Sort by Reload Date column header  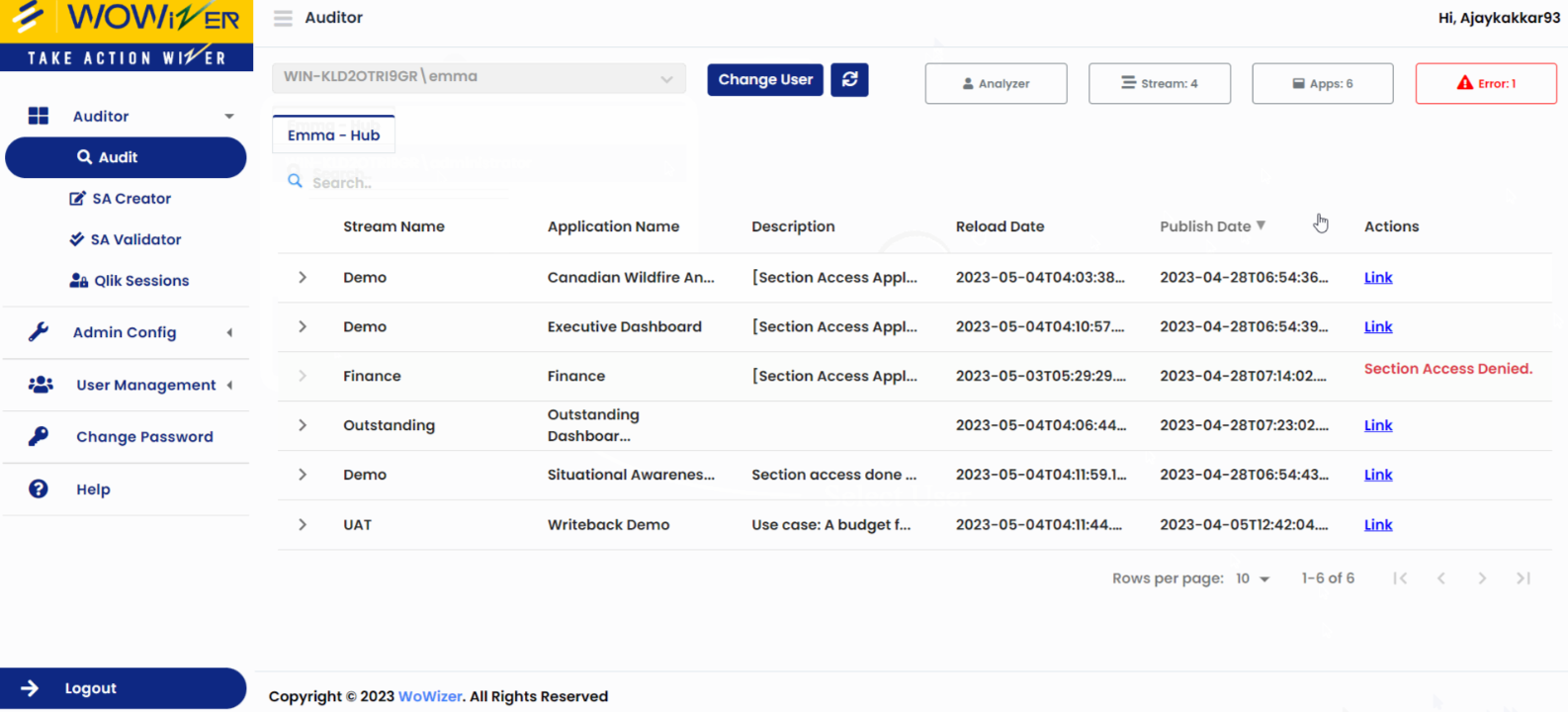[x=1000, y=226]
